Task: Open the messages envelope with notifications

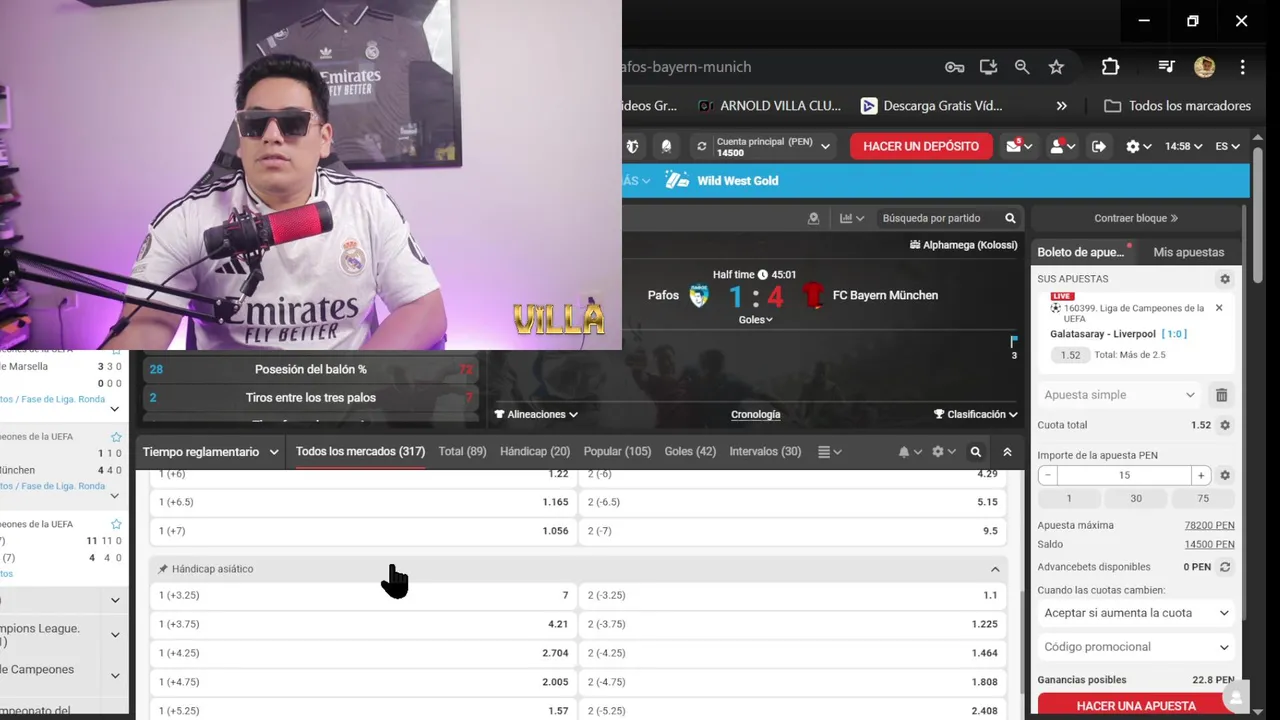Action: (1019, 146)
